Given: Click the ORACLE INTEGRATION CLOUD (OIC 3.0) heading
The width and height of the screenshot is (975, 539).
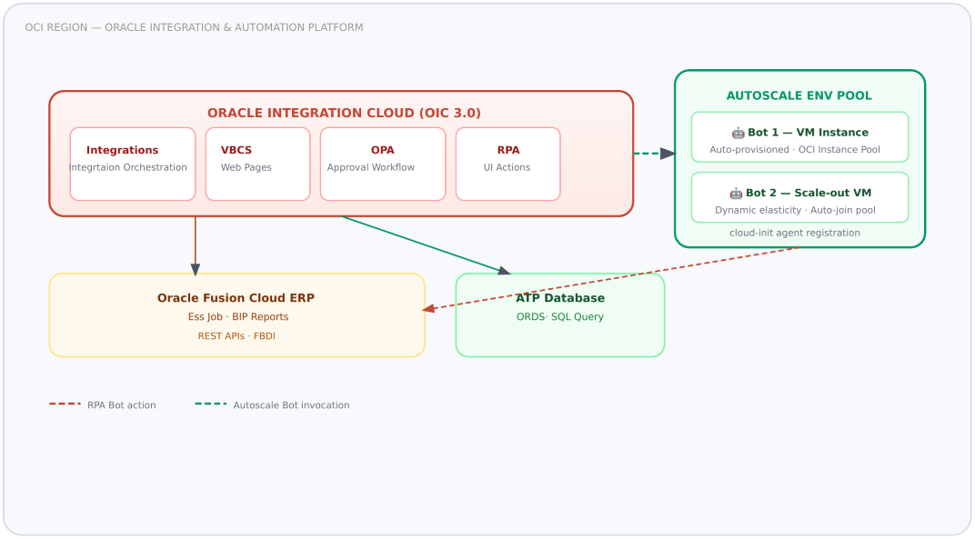Looking at the screenshot, I should (x=344, y=113).
